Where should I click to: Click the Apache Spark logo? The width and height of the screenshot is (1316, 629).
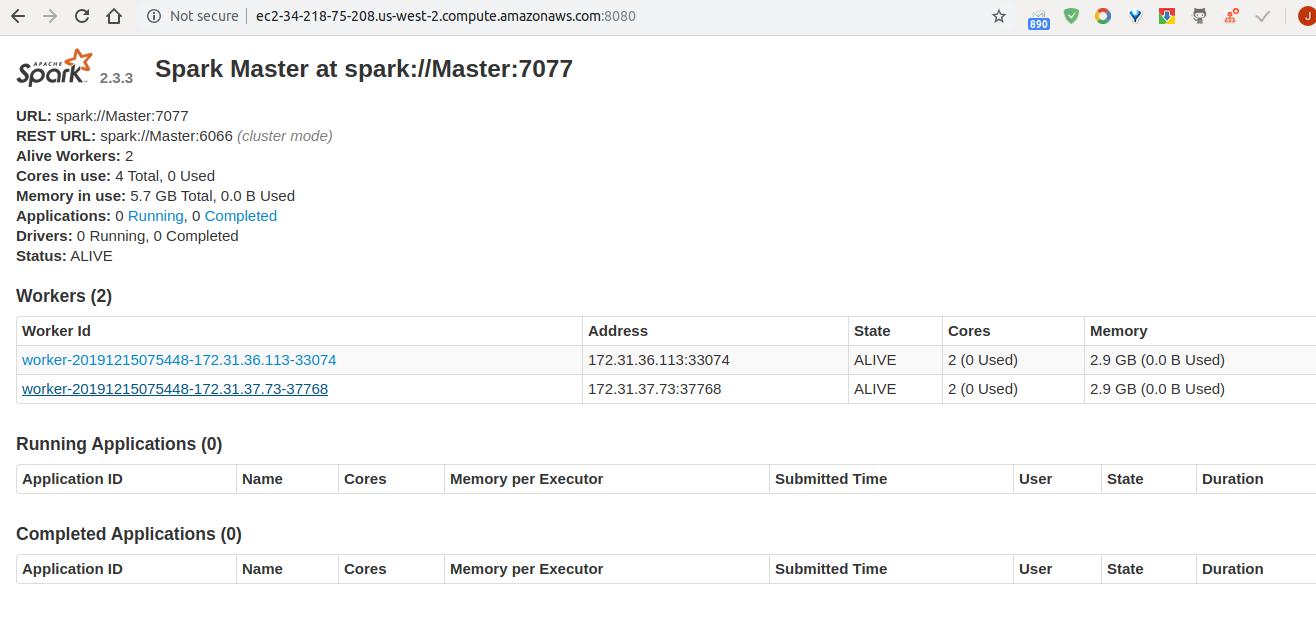[x=54, y=69]
